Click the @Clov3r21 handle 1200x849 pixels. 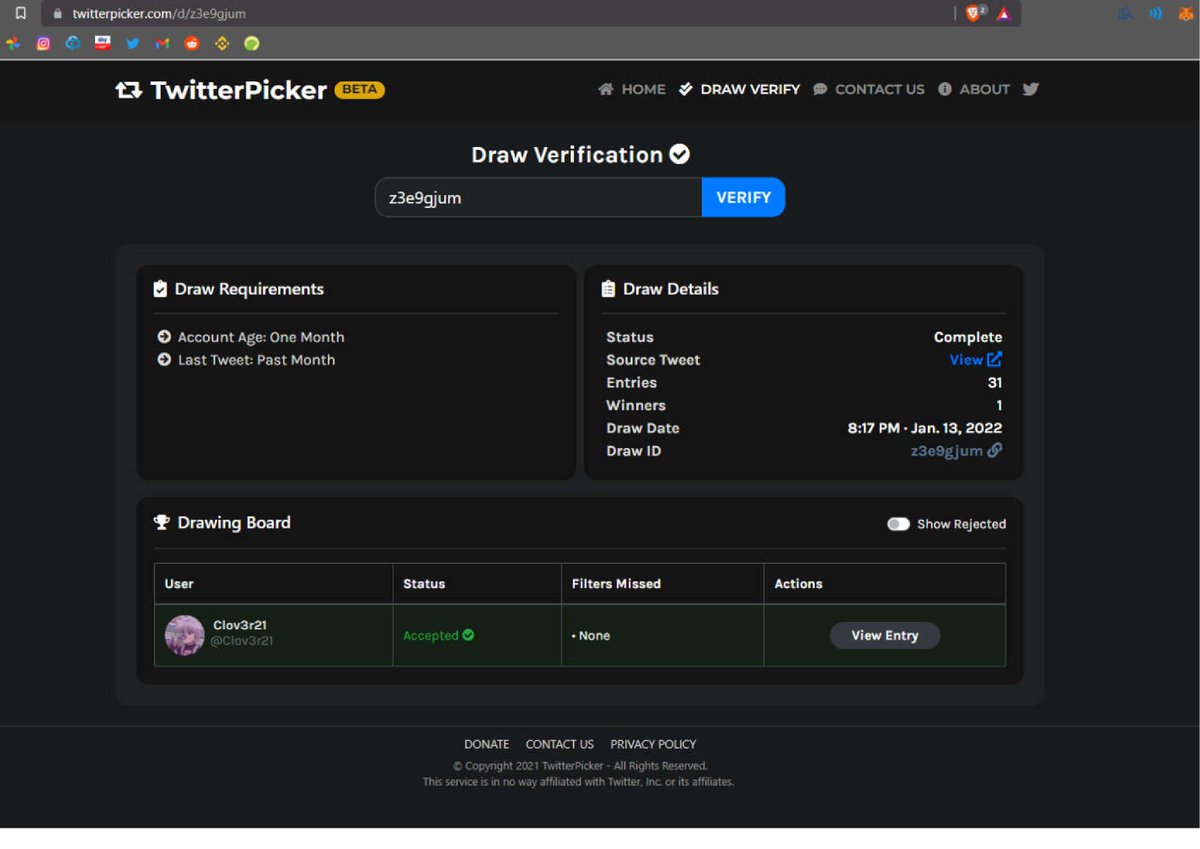point(242,641)
